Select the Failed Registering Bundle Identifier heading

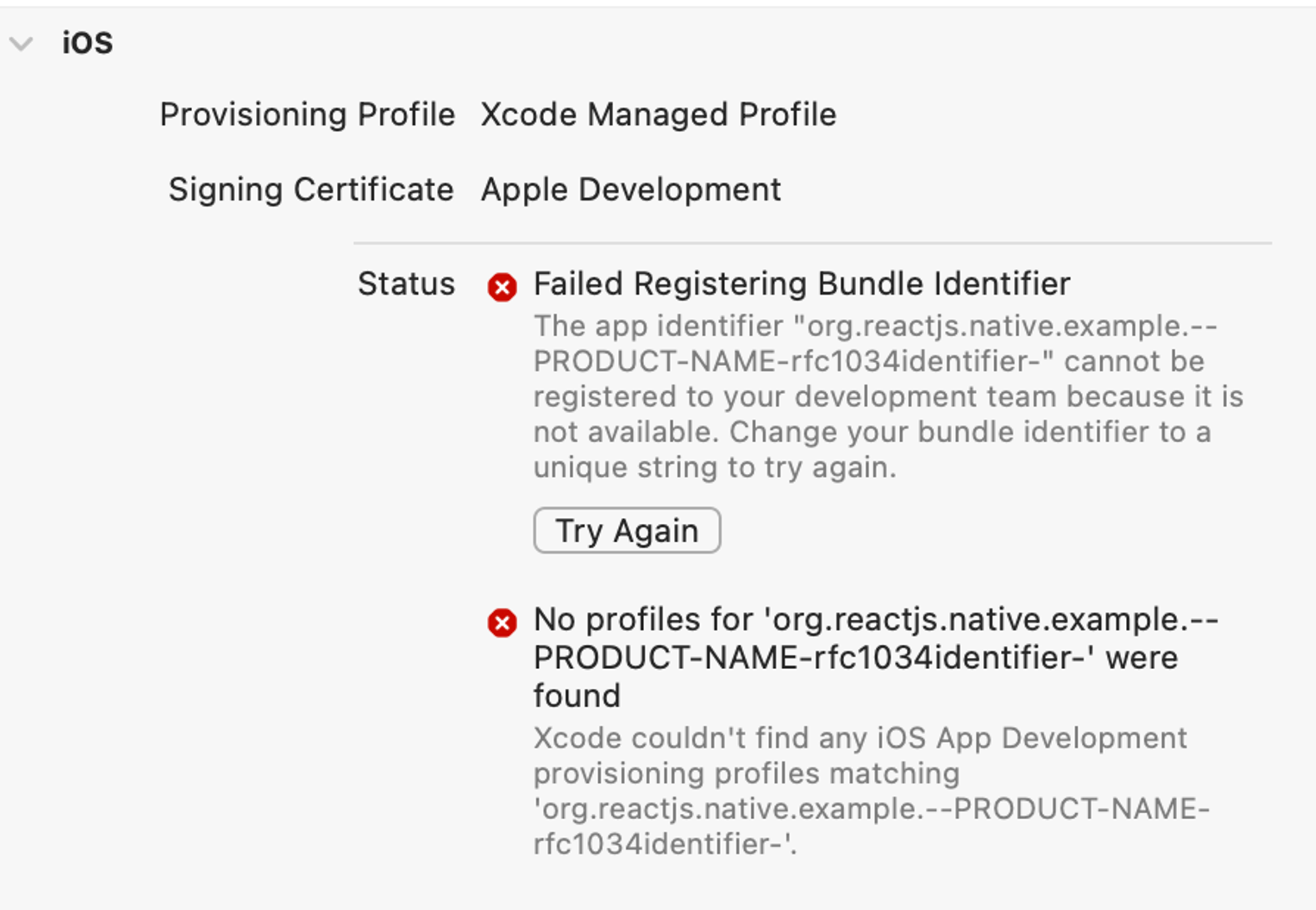[801, 284]
